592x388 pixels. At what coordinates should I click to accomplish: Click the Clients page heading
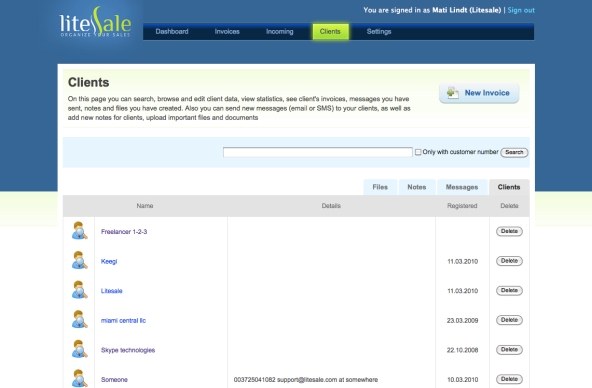click(x=88, y=82)
